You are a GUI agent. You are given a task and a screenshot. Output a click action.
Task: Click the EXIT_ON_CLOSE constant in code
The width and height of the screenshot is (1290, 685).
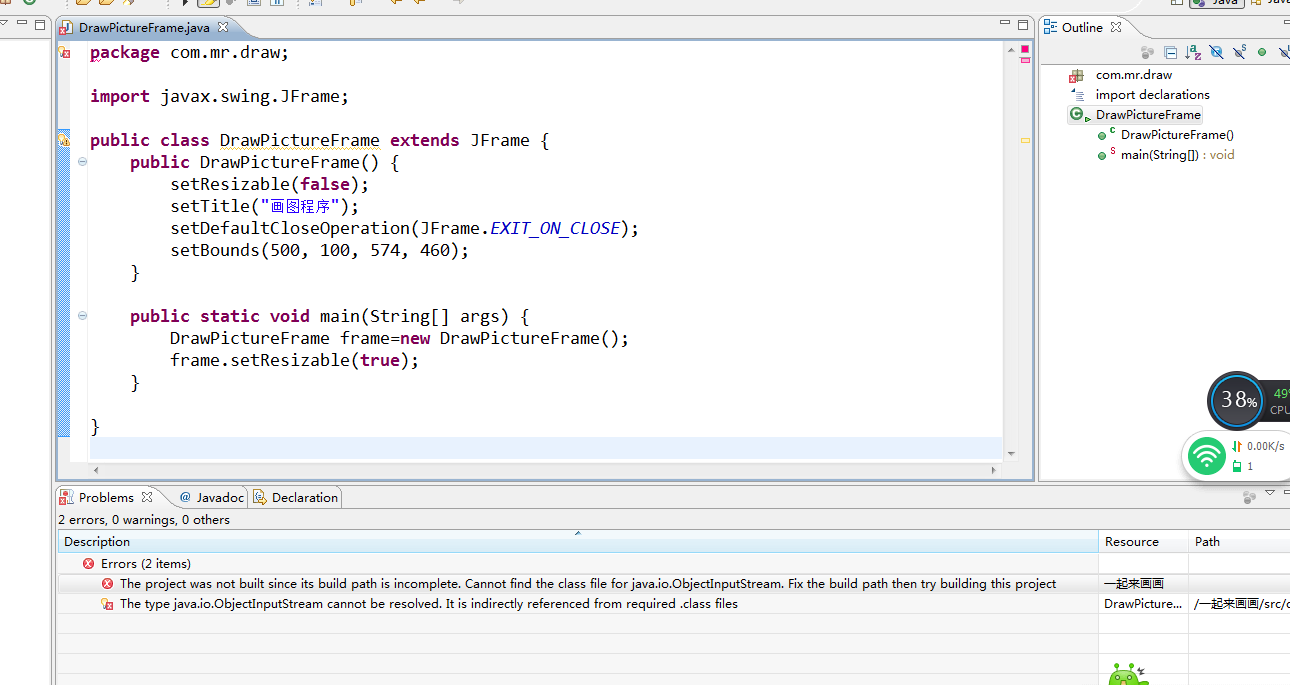coord(555,228)
